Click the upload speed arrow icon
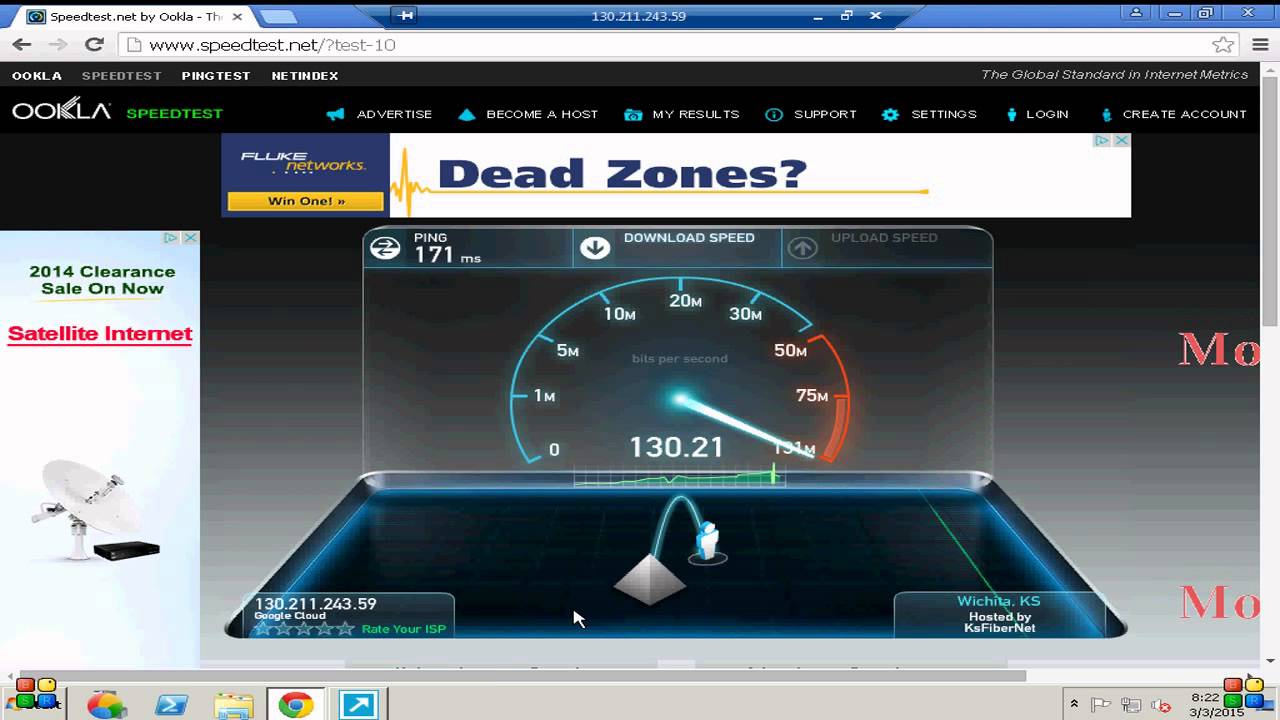 (802, 248)
